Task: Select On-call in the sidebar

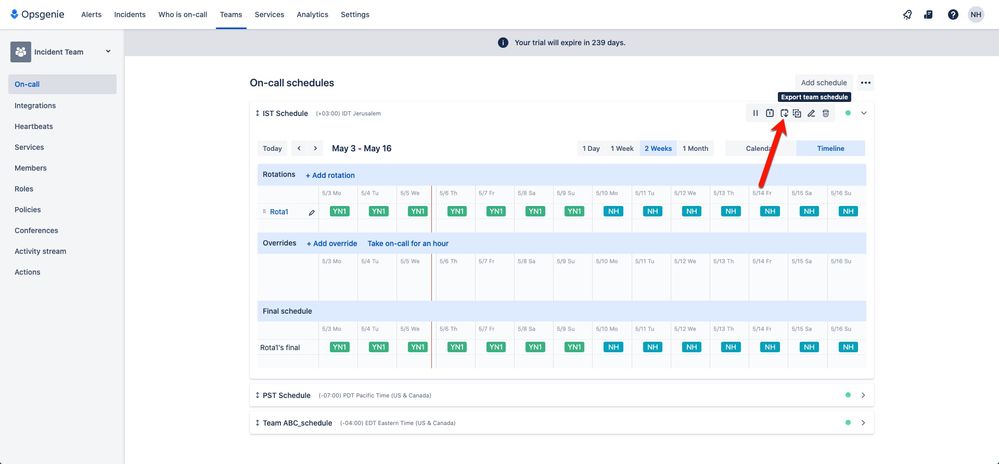Action: pyautogui.click(x=62, y=84)
